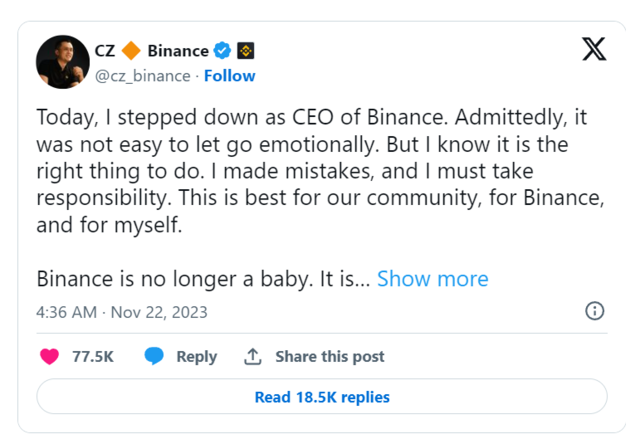Open the 4:36 AM Nov 22, 2023 timestamp

tap(122, 312)
